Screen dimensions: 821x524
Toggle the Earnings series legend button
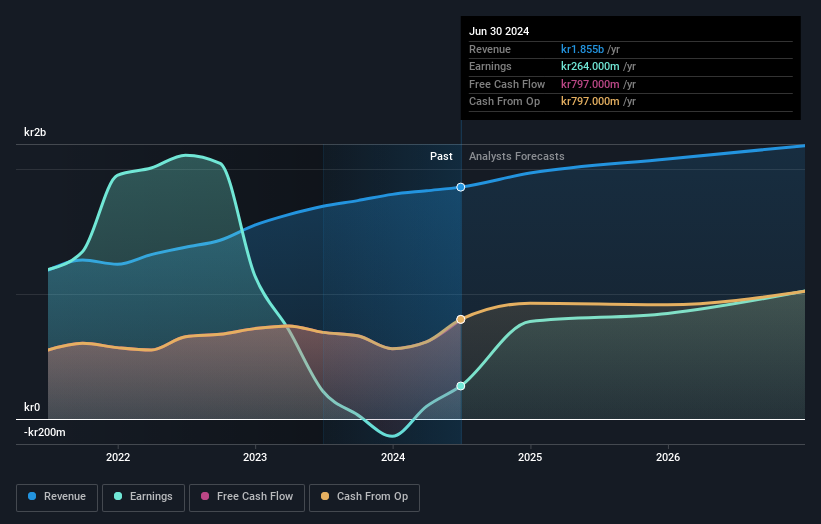coord(143,497)
